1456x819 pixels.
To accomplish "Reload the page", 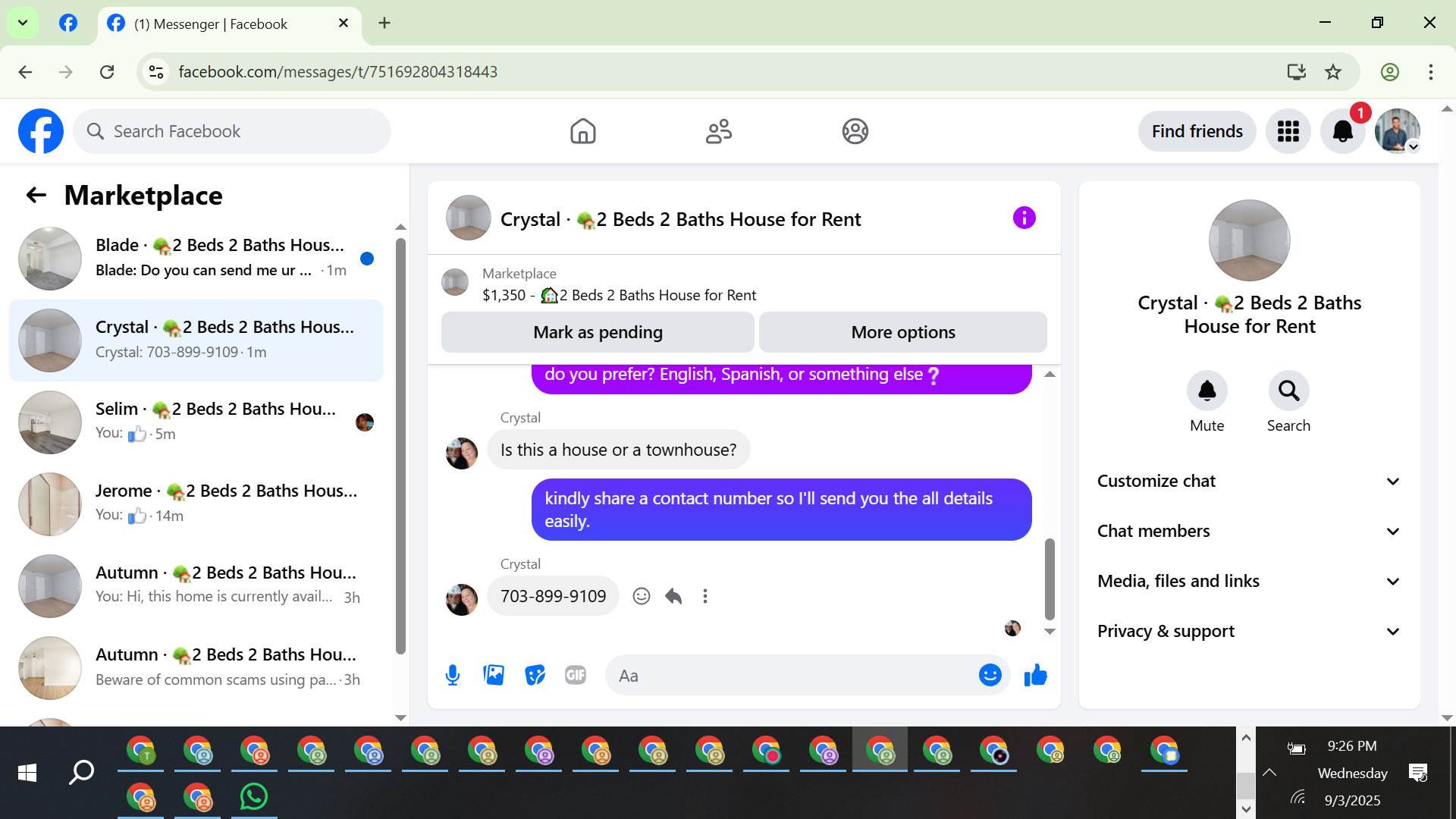I will point(107,72).
